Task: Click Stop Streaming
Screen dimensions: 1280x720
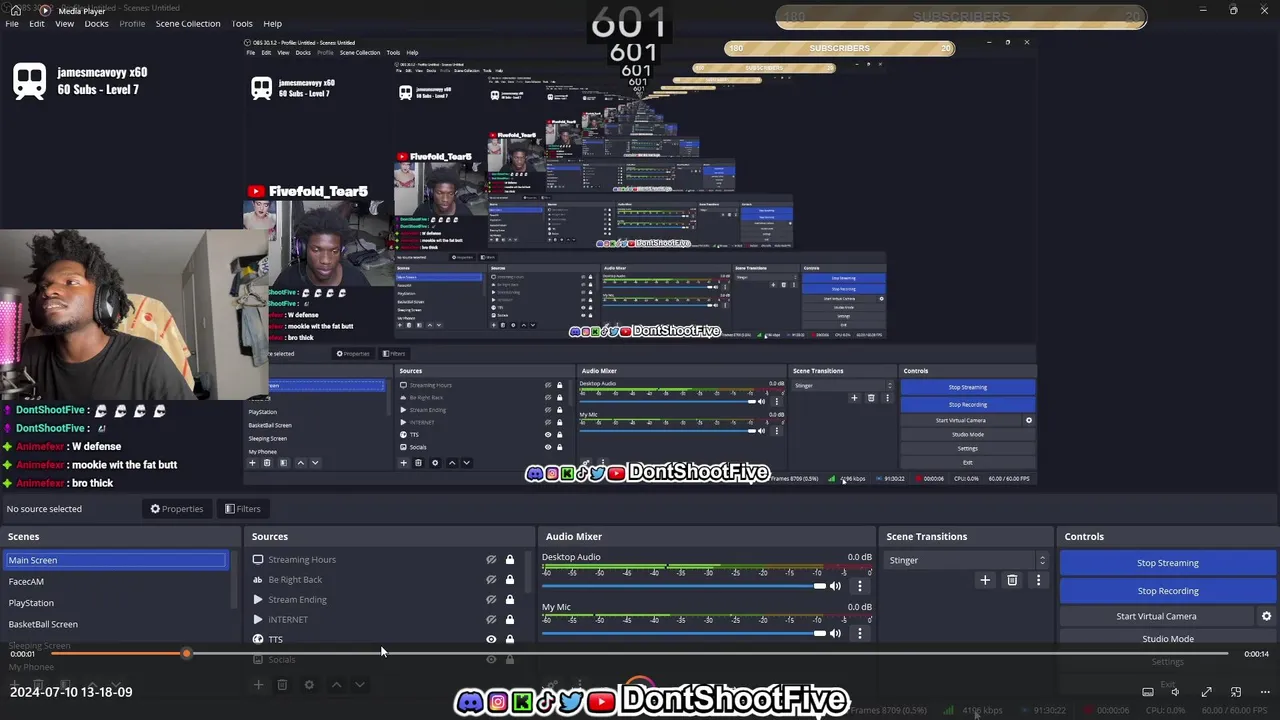Action: click(x=1167, y=563)
